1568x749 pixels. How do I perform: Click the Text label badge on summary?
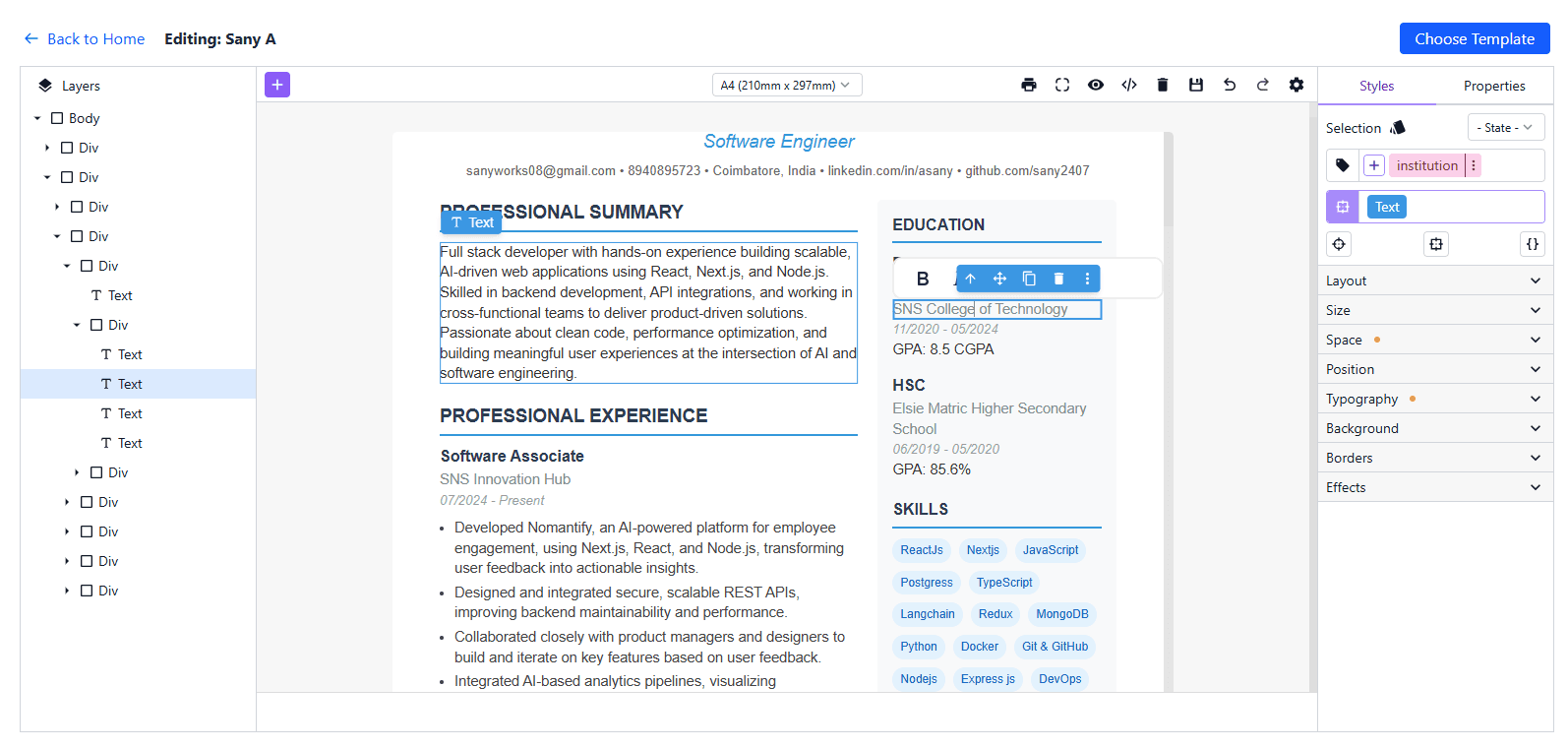471,222
